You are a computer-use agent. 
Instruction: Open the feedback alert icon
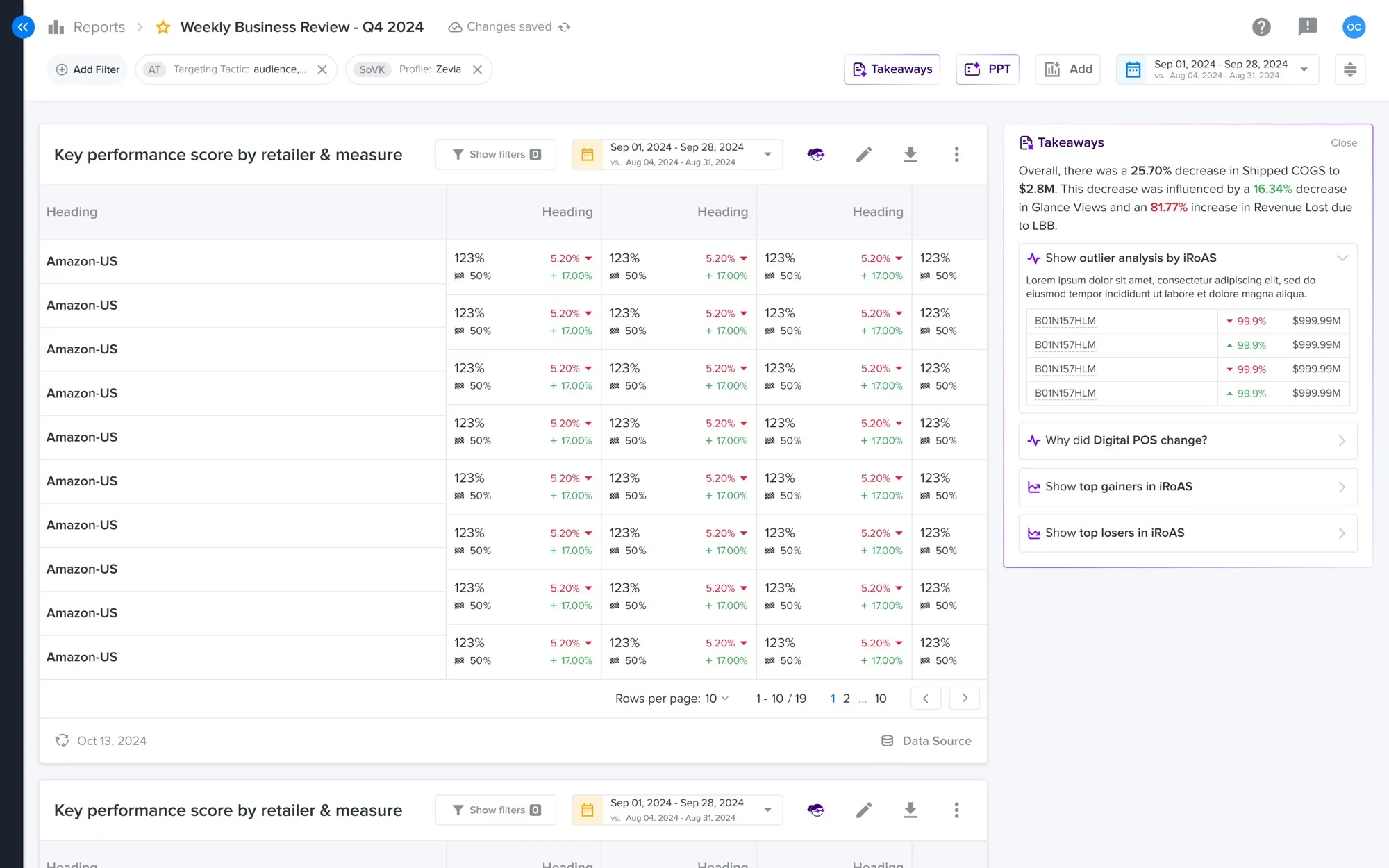tap(1307, 27)
